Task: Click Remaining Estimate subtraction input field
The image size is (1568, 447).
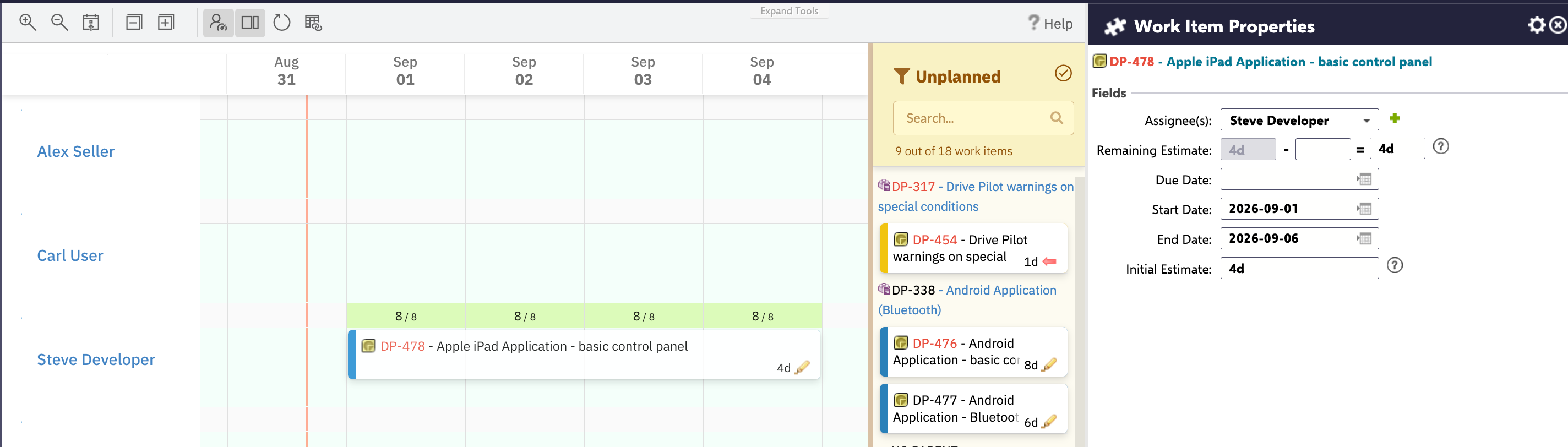Action: coord(1322,149)
